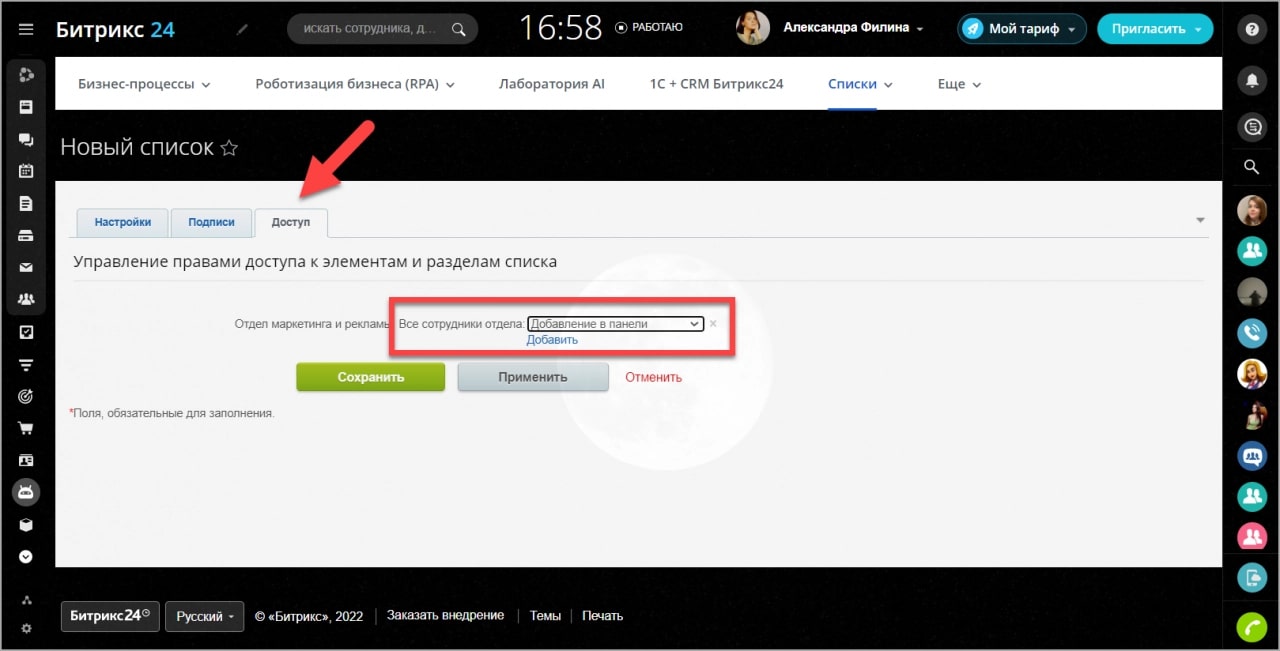
Task: Click the calendar icon in left sidebar
Action: (26, 171)
